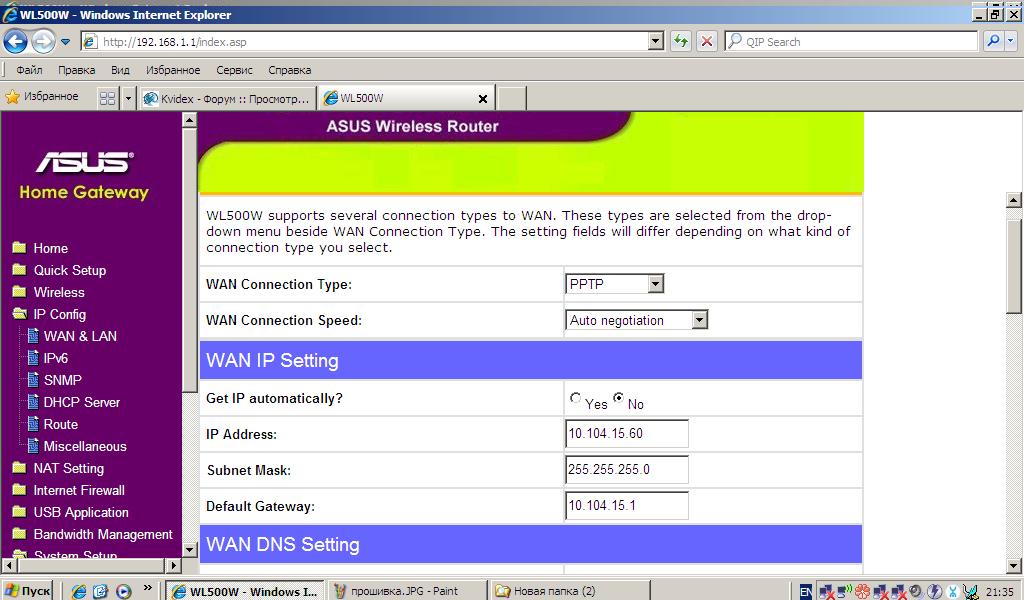Click main page scrollbar down arrow

(1014, 566)
